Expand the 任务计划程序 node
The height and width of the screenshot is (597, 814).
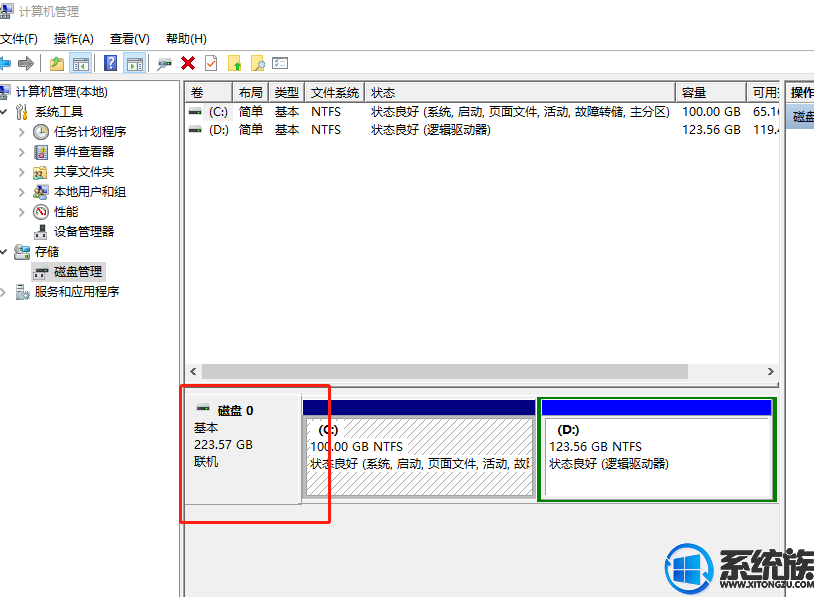pos(21,132)
